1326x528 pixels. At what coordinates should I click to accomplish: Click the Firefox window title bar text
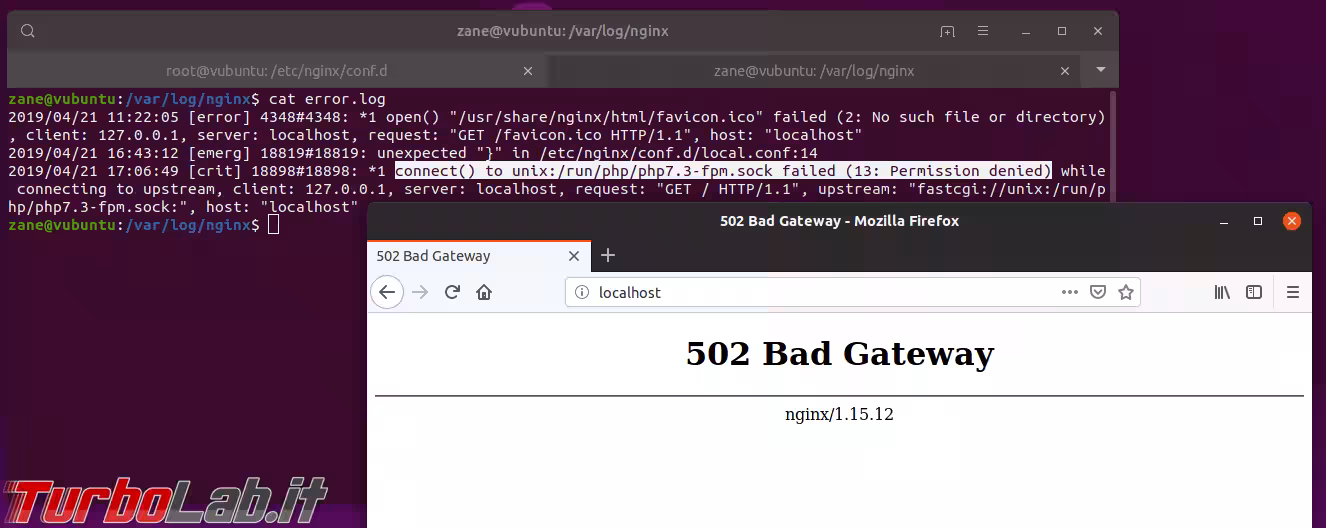tap(839, 221)
